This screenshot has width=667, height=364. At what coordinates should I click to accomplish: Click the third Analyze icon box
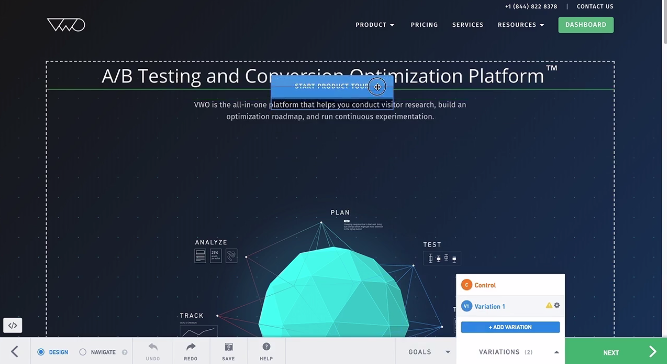231,256
